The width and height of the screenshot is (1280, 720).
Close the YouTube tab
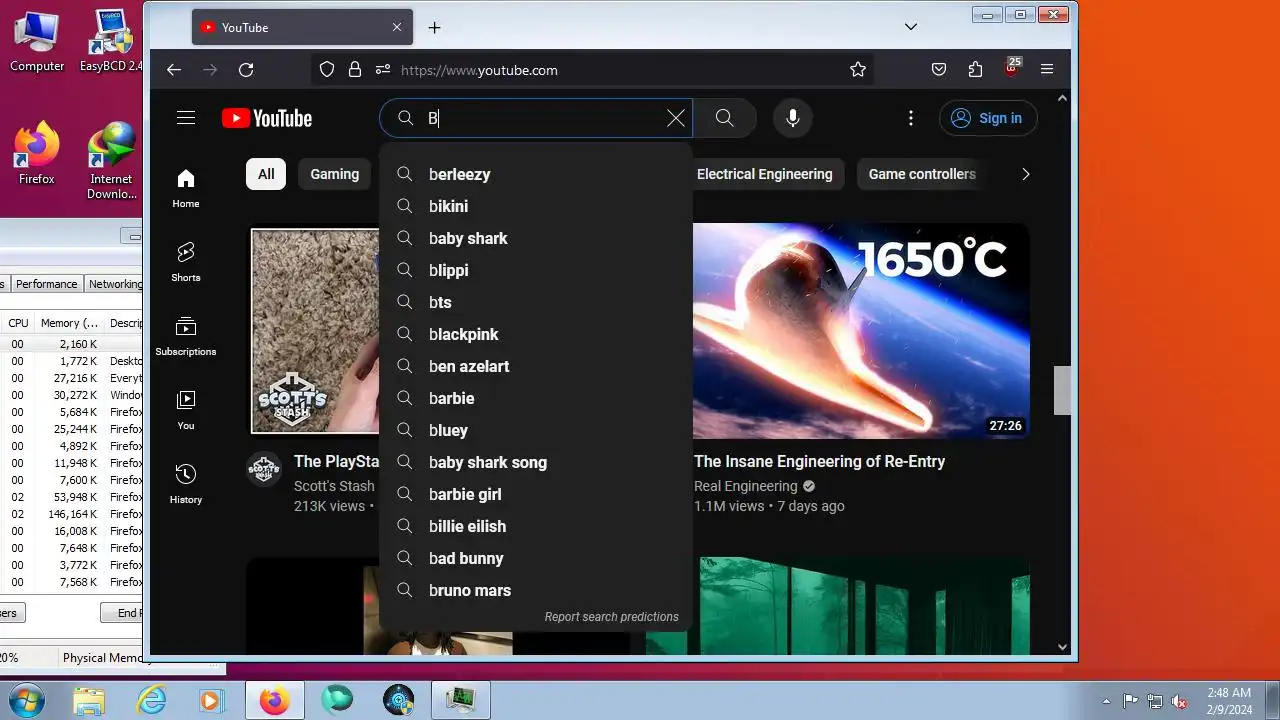(x=397, y=27)
